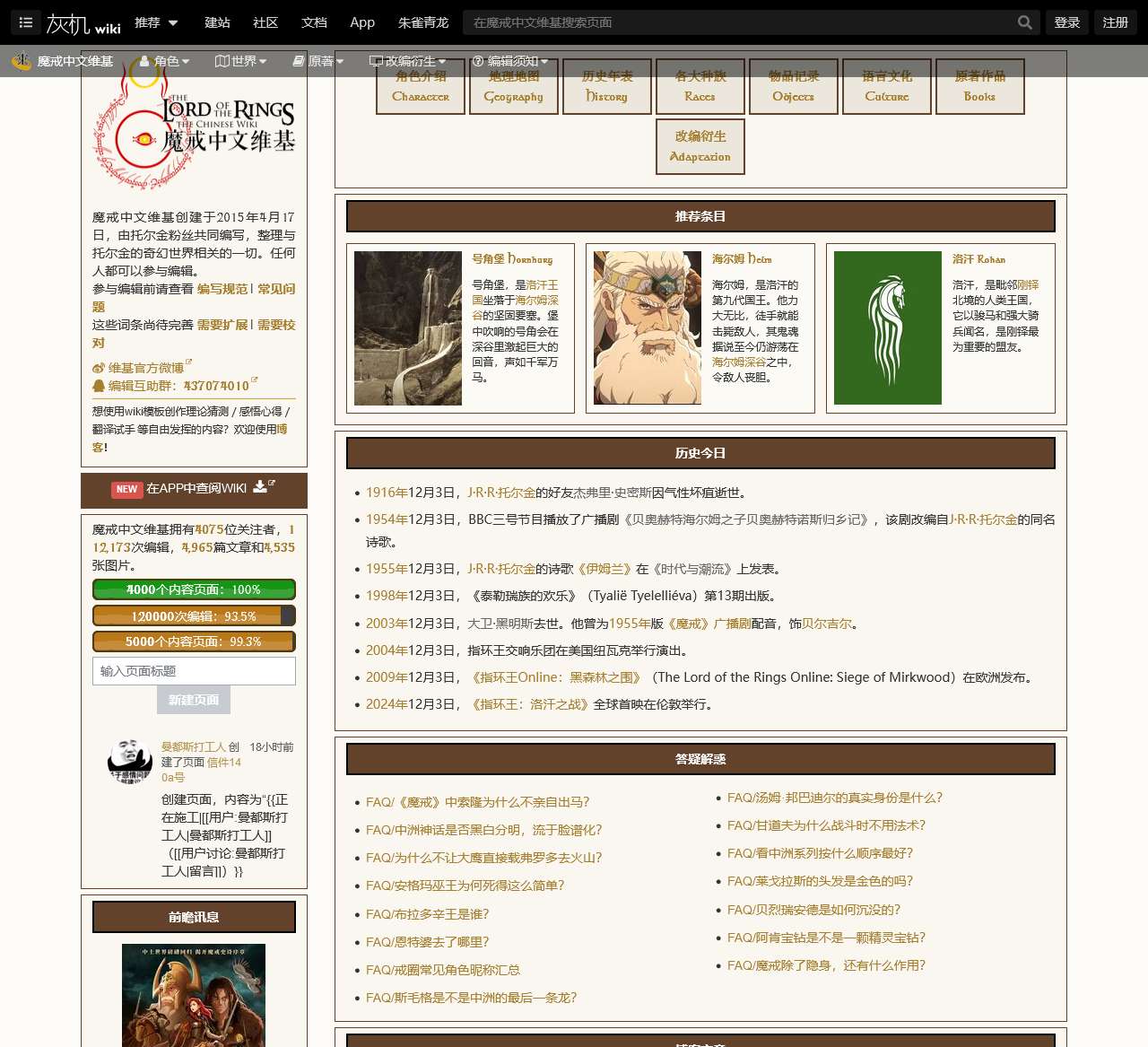The image size is (1148, 1047).
Task: Click the download icon in the APP banner
Action: 260,486
